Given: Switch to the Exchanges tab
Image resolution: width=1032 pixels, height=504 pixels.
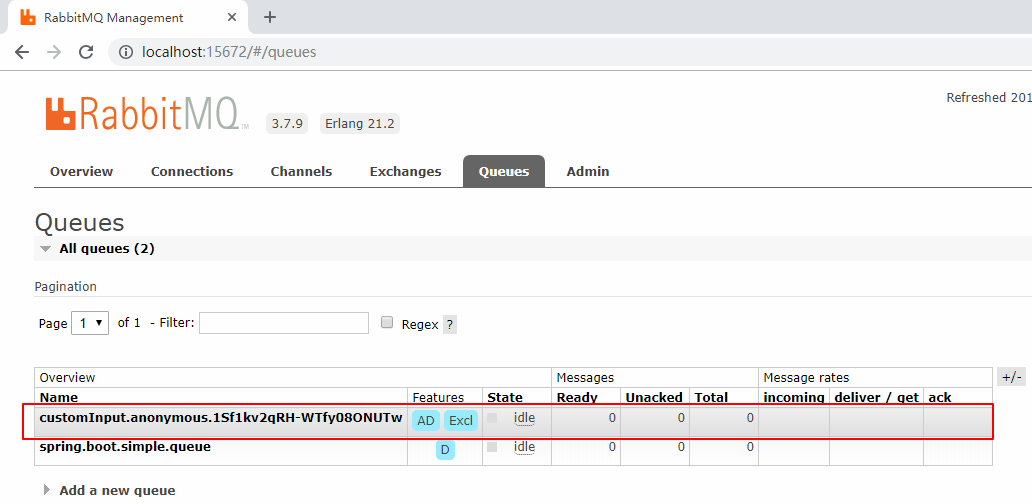Looking at the screenshot, I should 405,171.
